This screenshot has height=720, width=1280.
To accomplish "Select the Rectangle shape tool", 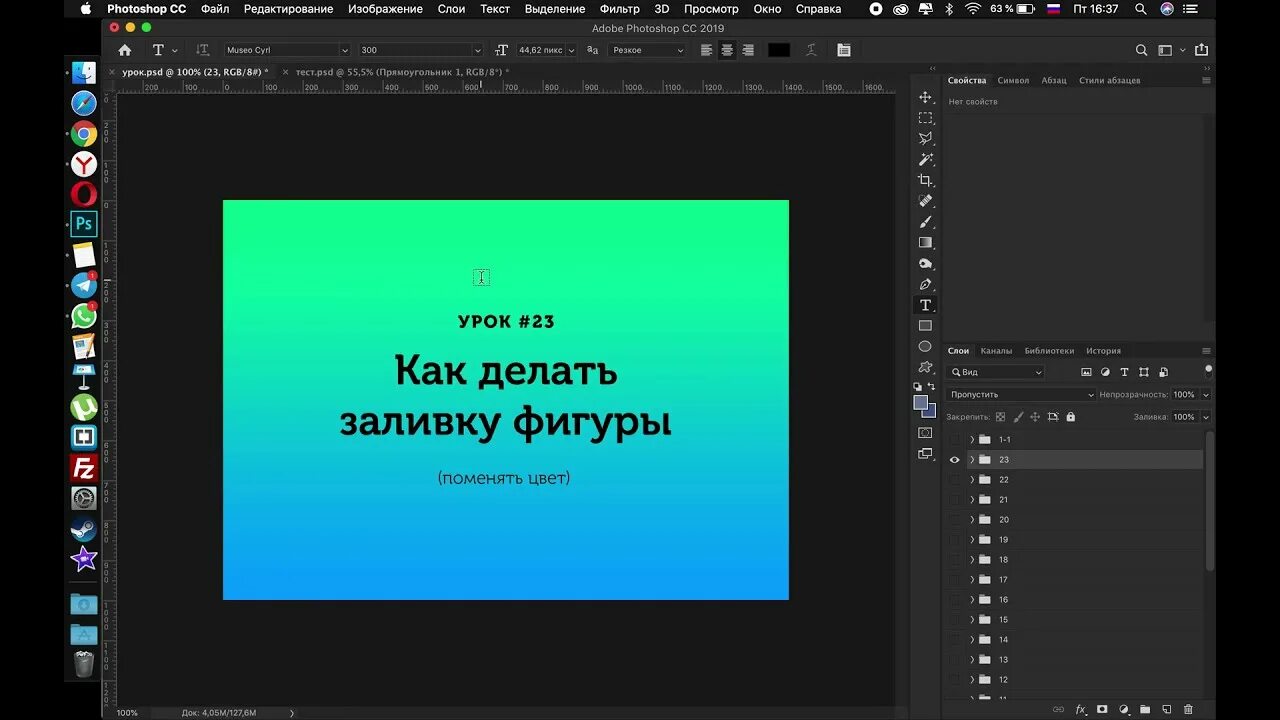I will click(x=925, y=324).
